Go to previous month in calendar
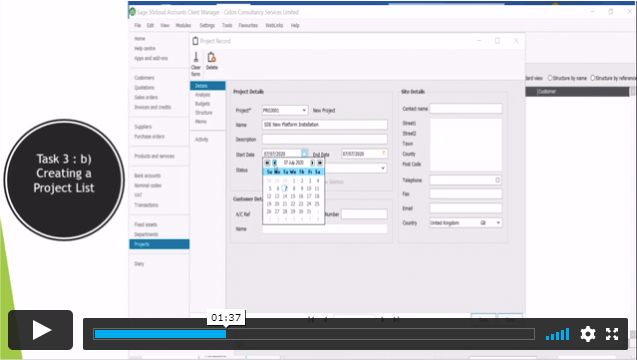Image resolution: width=637 pixels, height=360 pixels. [275, 163]
